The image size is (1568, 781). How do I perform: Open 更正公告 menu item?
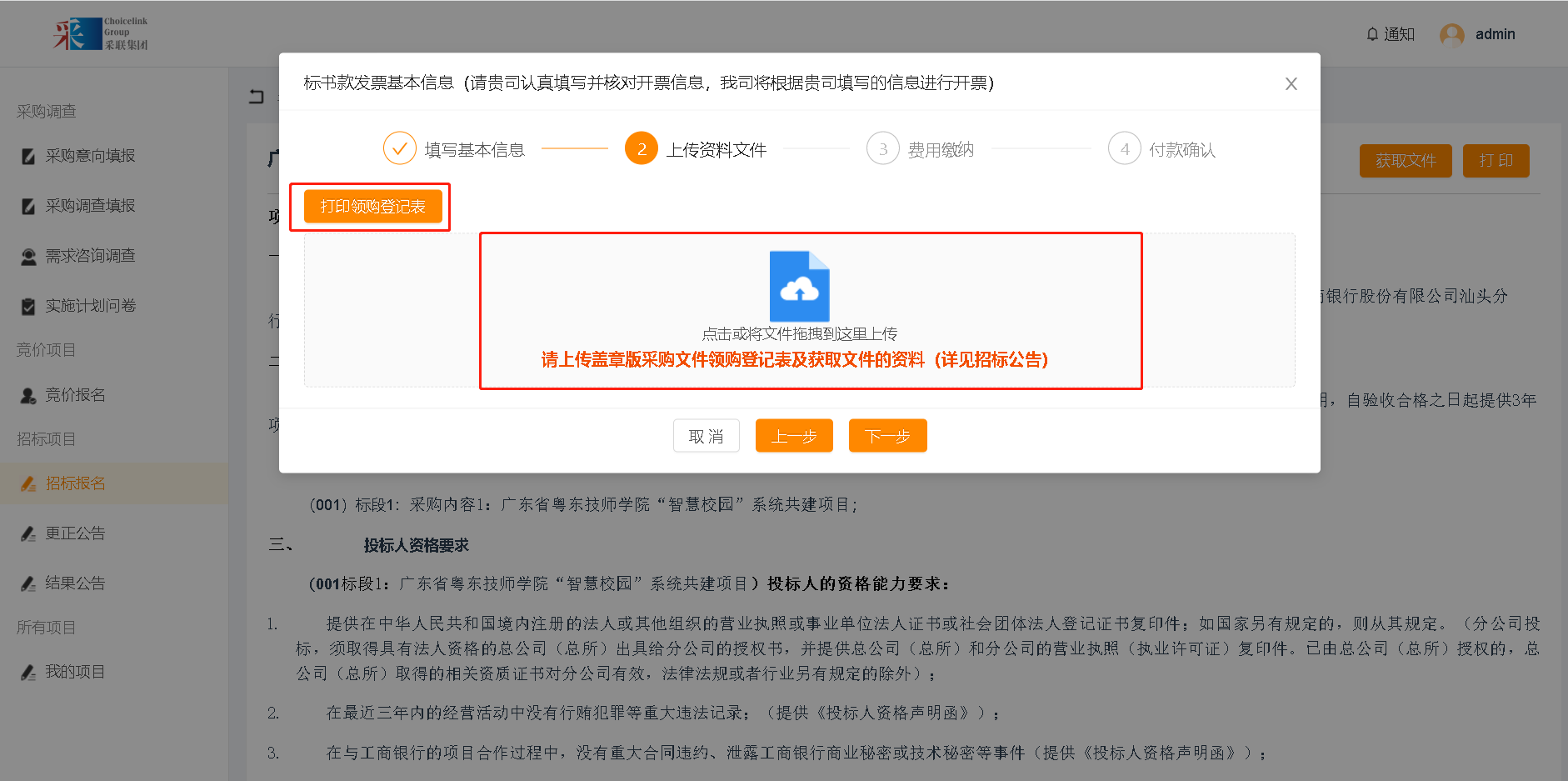(x=75, y=533)
